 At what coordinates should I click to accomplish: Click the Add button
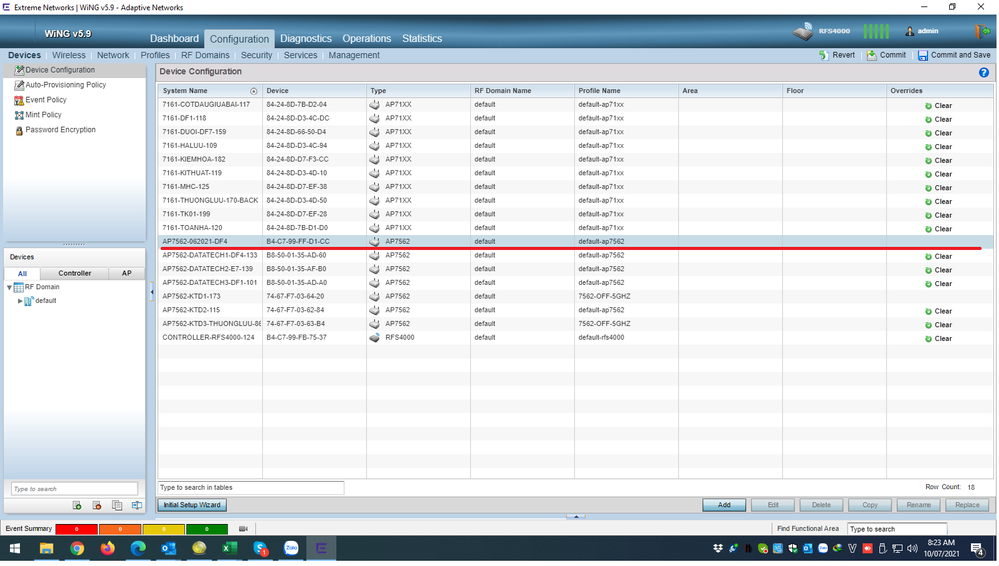click(724, 505)
